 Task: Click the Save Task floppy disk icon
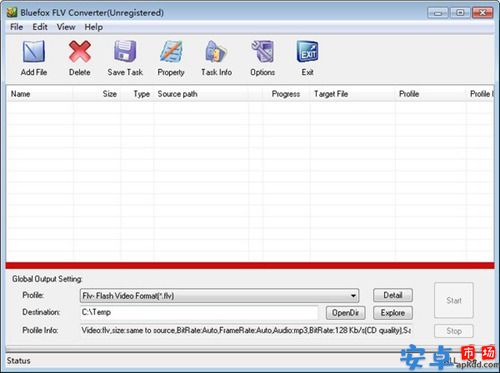coord(125,52)
